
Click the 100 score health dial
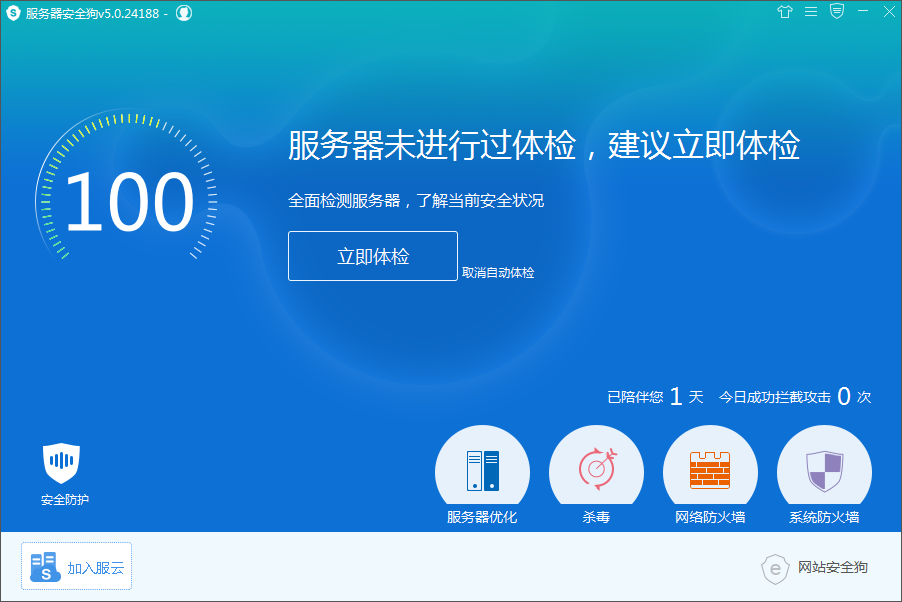point(132,199)
